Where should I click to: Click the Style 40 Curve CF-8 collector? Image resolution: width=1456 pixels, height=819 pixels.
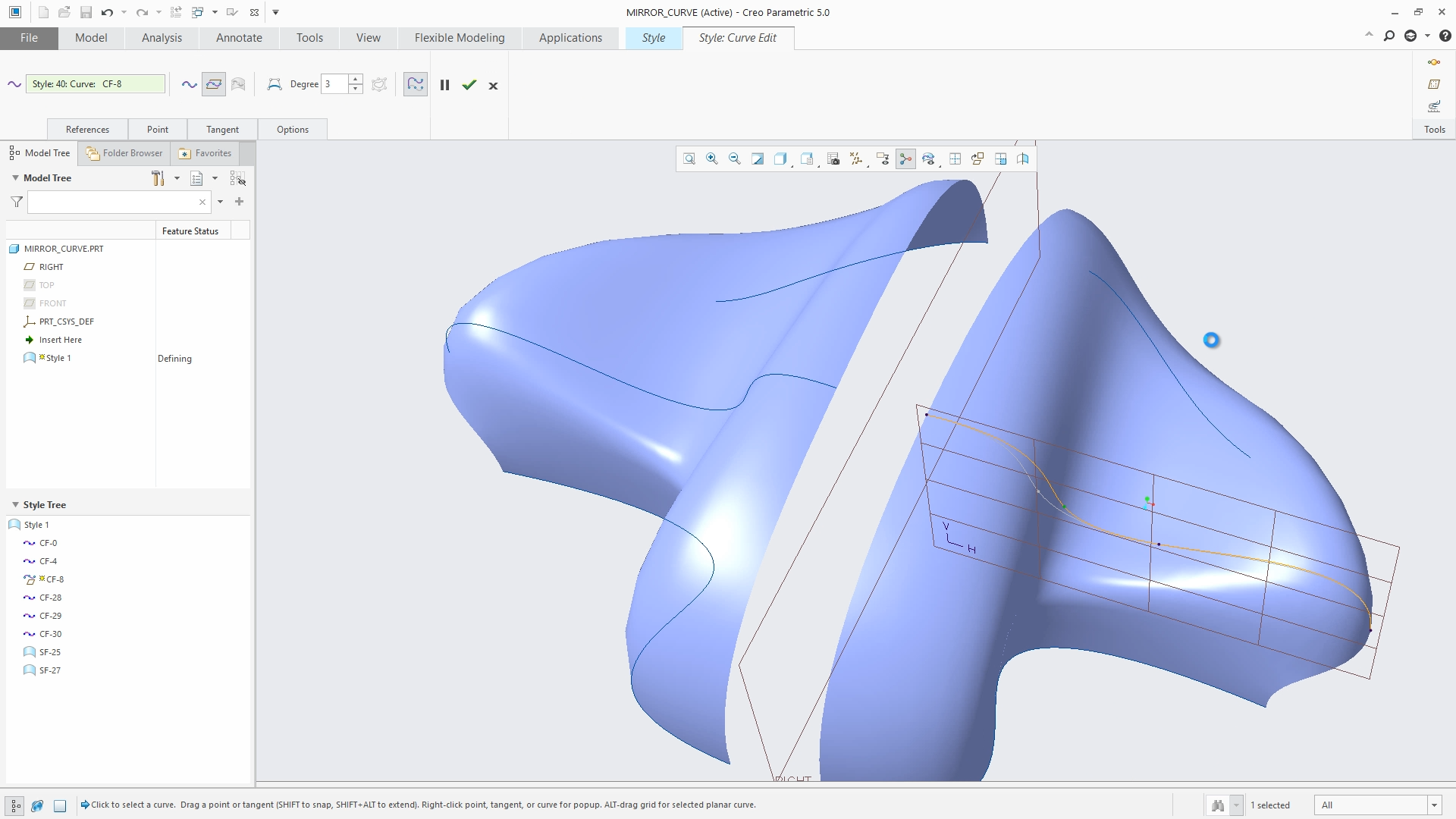96,84
